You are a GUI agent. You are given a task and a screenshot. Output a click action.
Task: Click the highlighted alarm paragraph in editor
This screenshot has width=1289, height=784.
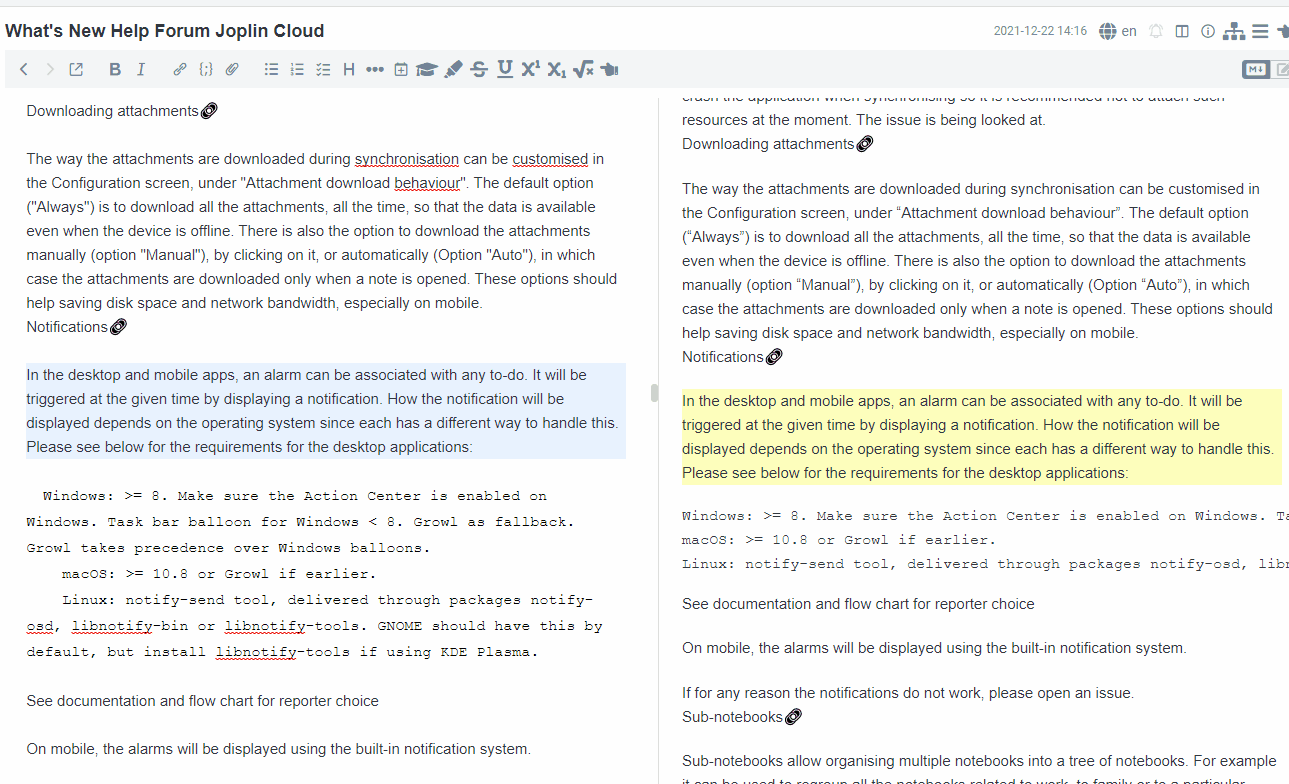click(326, 411)
